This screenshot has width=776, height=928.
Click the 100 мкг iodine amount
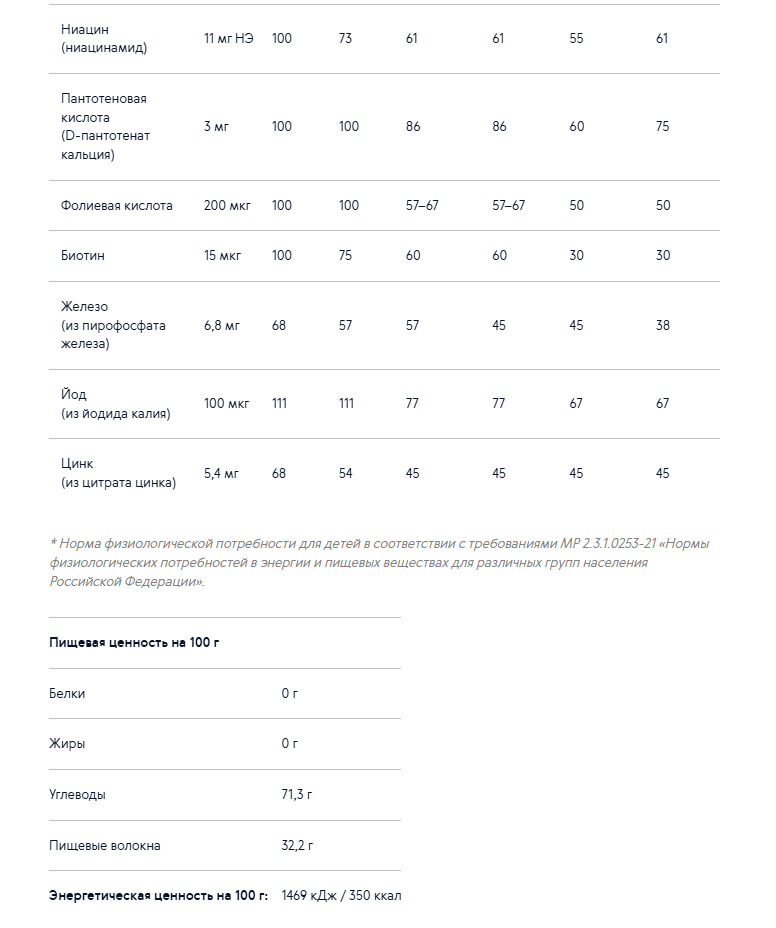227,404
